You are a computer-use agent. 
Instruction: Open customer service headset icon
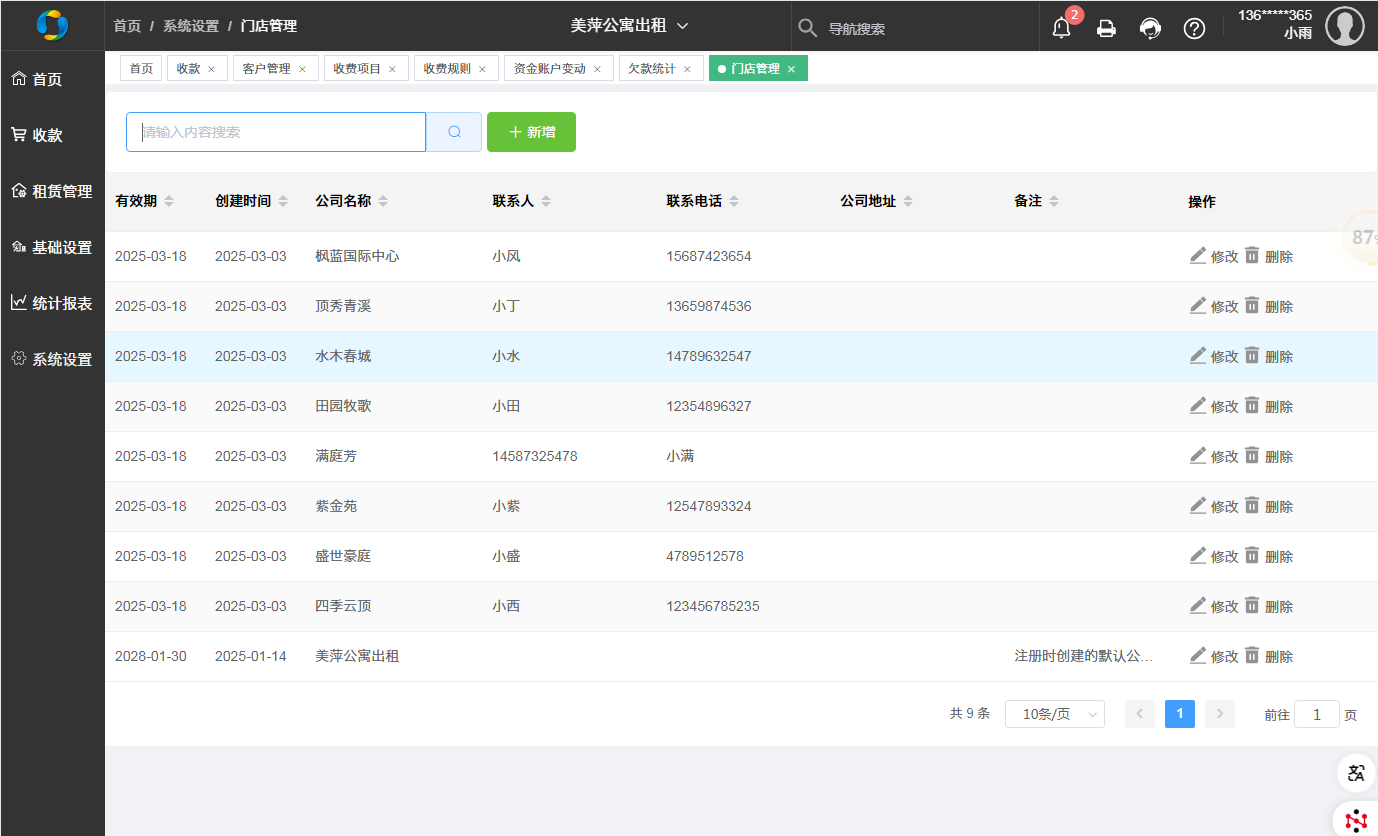point(1150,28)
